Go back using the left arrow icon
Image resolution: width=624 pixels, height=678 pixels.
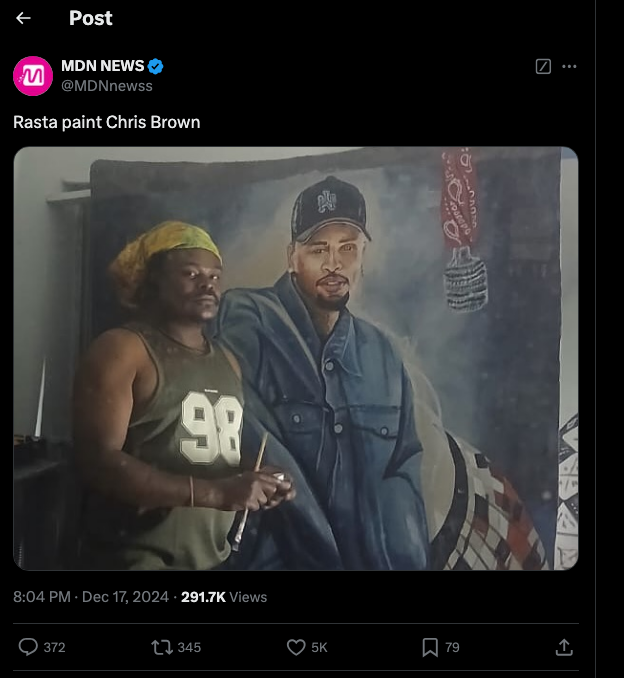[x=23, y=18]
